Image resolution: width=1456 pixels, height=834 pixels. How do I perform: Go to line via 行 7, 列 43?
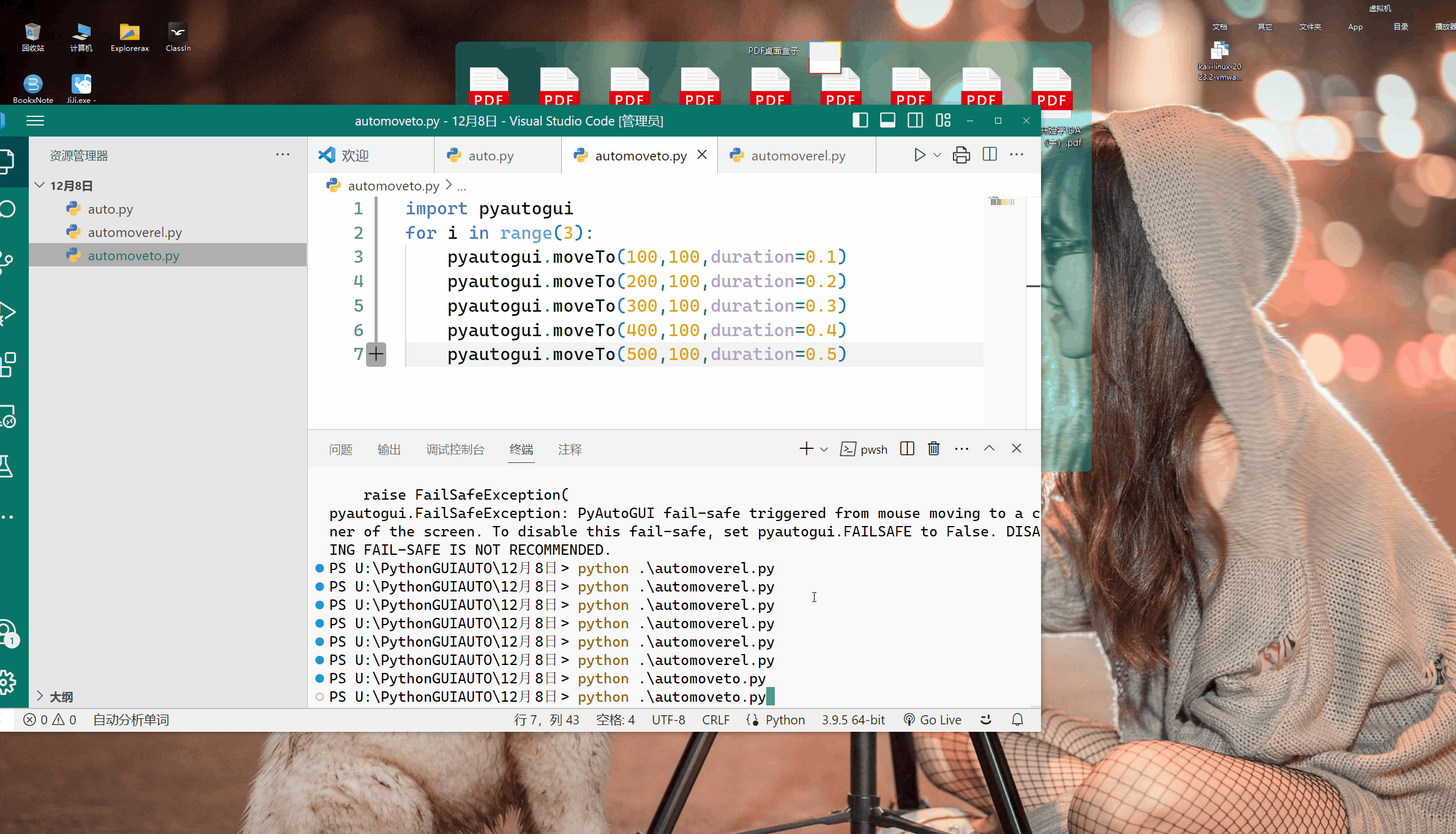(x=546, y=719)
